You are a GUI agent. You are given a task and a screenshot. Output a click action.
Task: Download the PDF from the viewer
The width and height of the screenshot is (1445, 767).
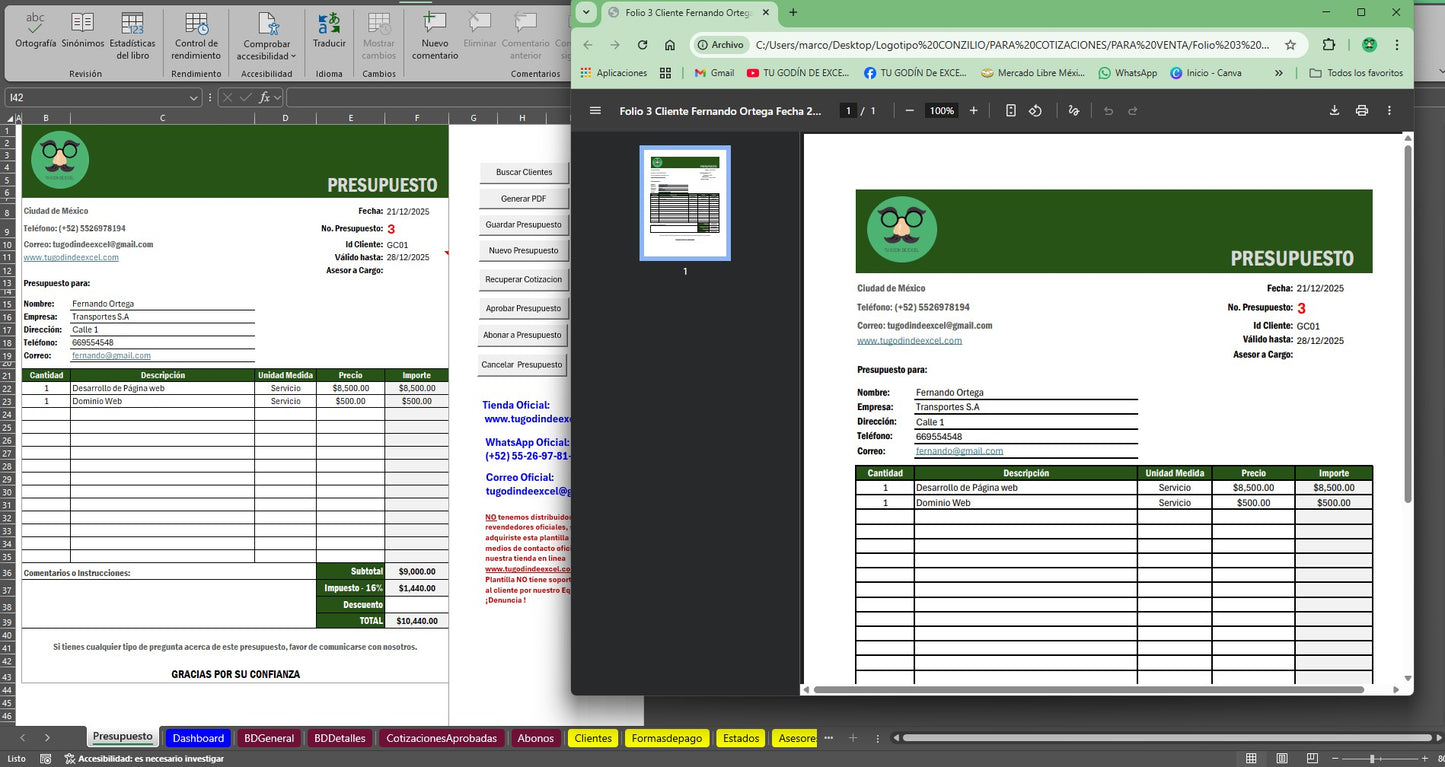pos(1334,111)
